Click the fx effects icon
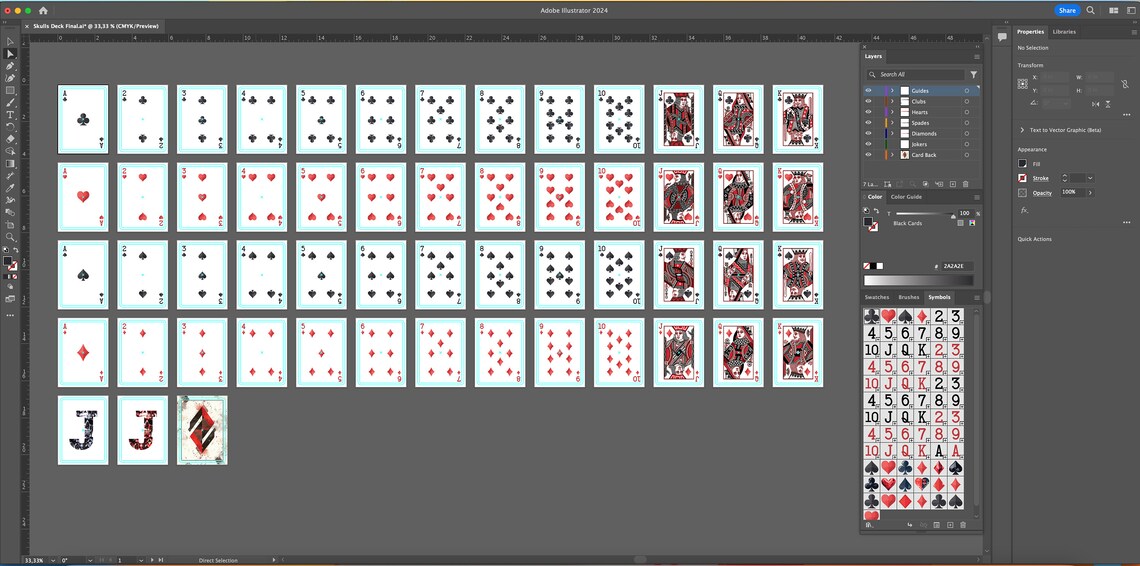Viewport: 1140px width, 566px height. (1024, 210)
